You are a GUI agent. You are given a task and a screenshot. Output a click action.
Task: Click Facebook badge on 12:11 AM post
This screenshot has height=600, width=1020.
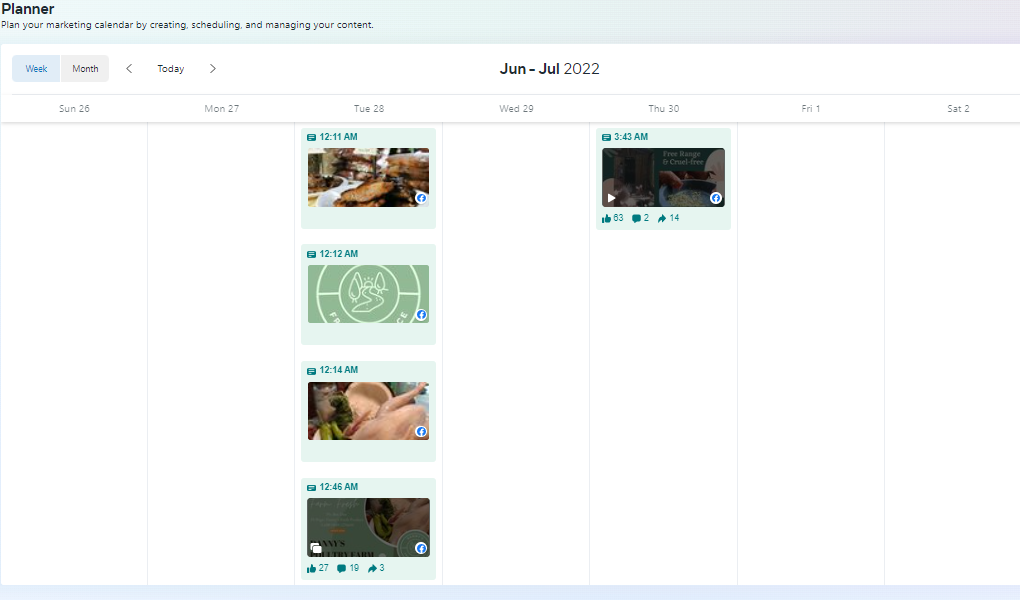(421, 198)
